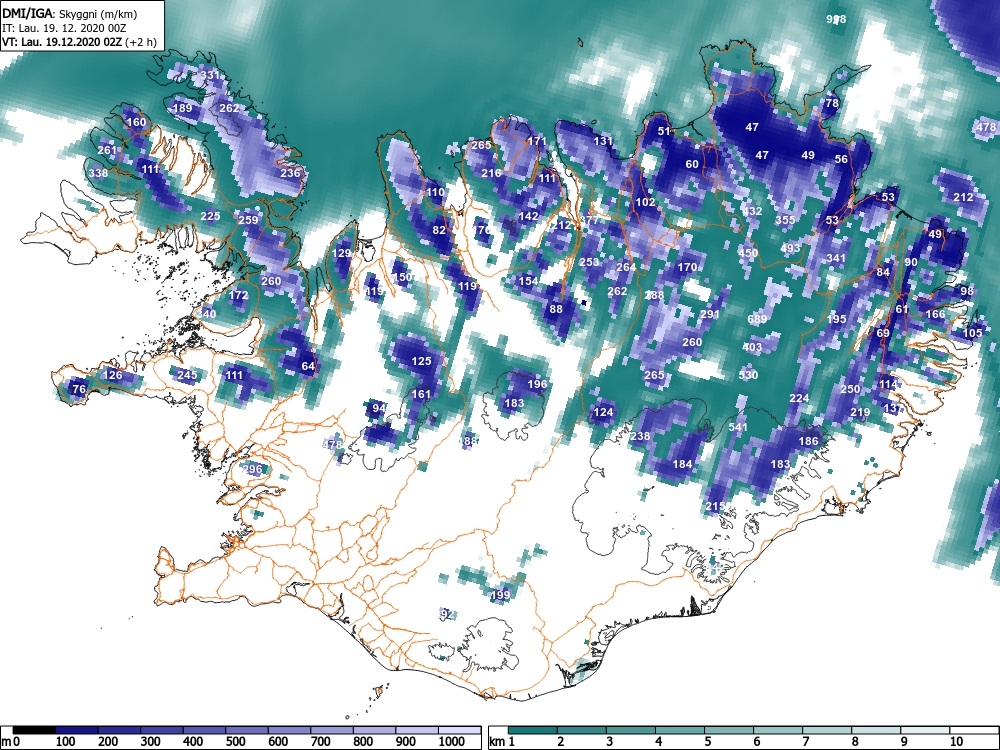
Task: Click the map value 377
Action: 589,219
